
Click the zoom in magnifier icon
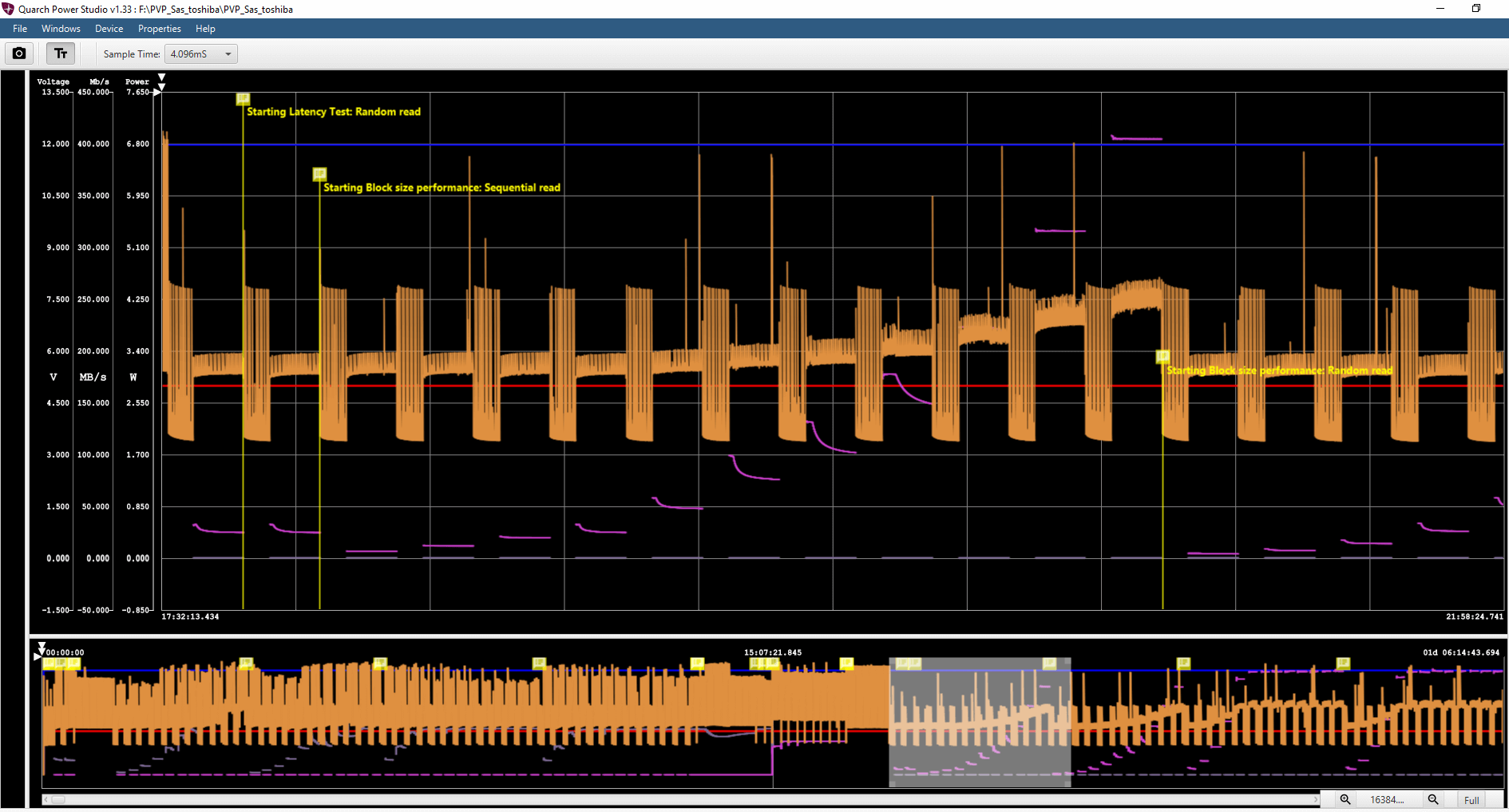pos(1345,799)
